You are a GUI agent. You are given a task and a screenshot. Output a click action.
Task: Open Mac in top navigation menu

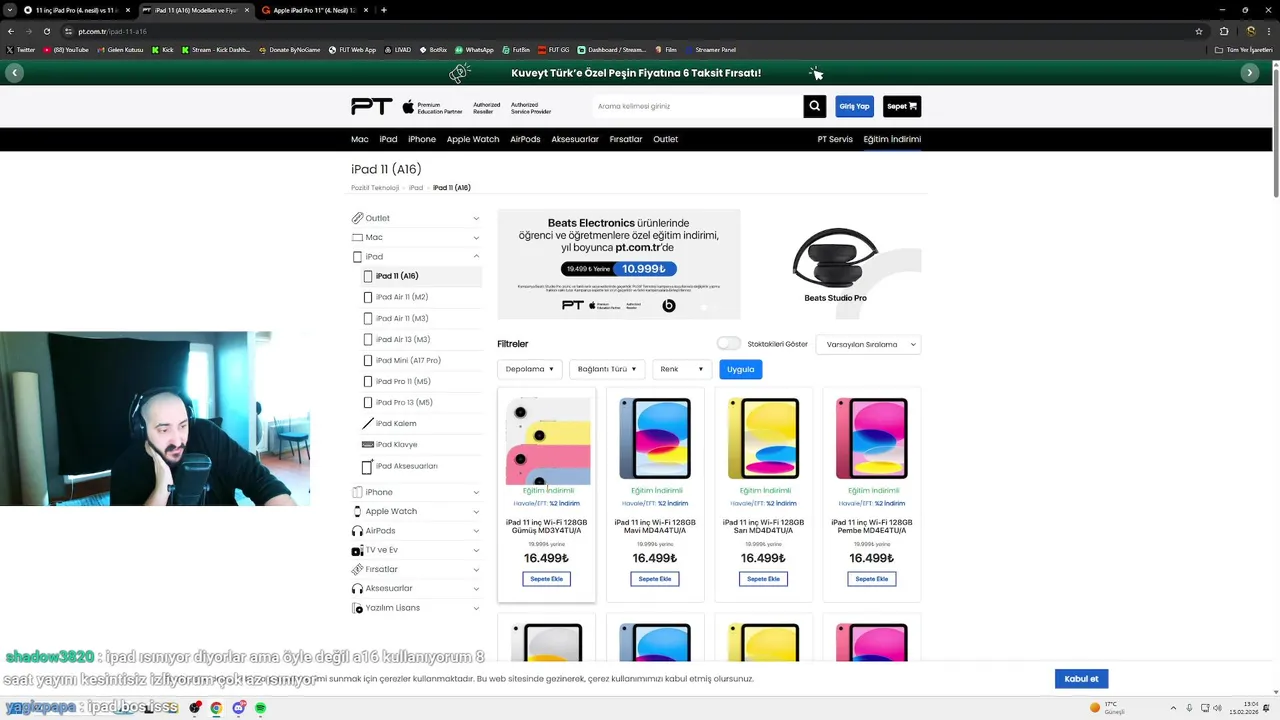(x=360, y=139)
